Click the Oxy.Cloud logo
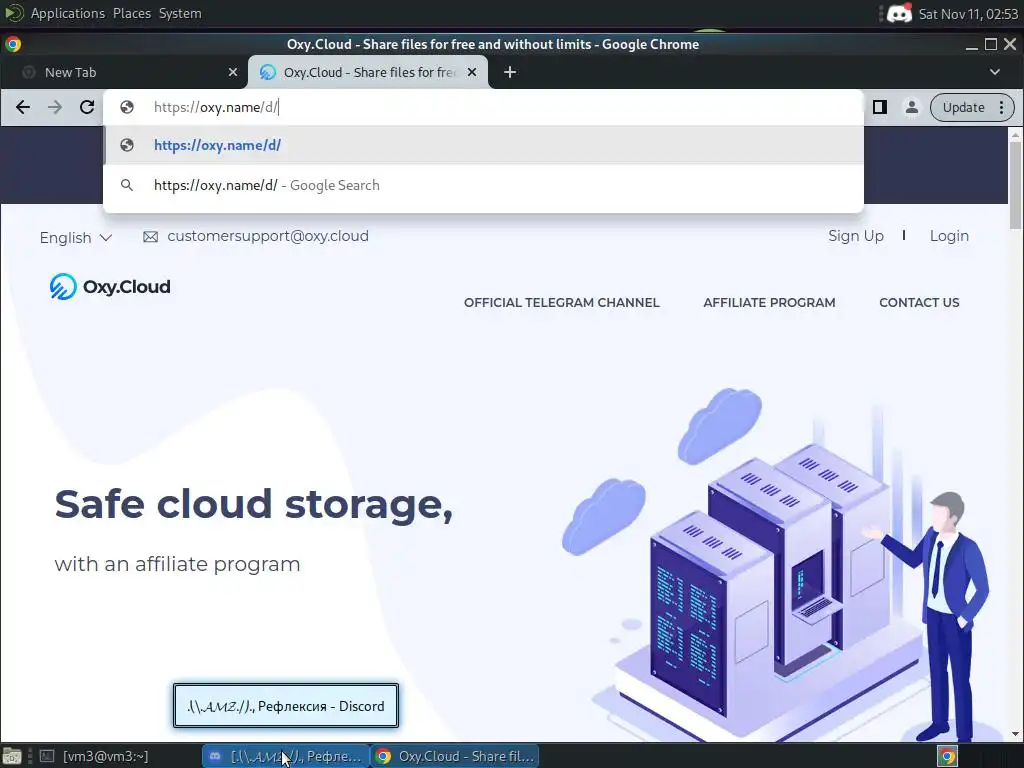1024x768 pixels. (110, 287)
